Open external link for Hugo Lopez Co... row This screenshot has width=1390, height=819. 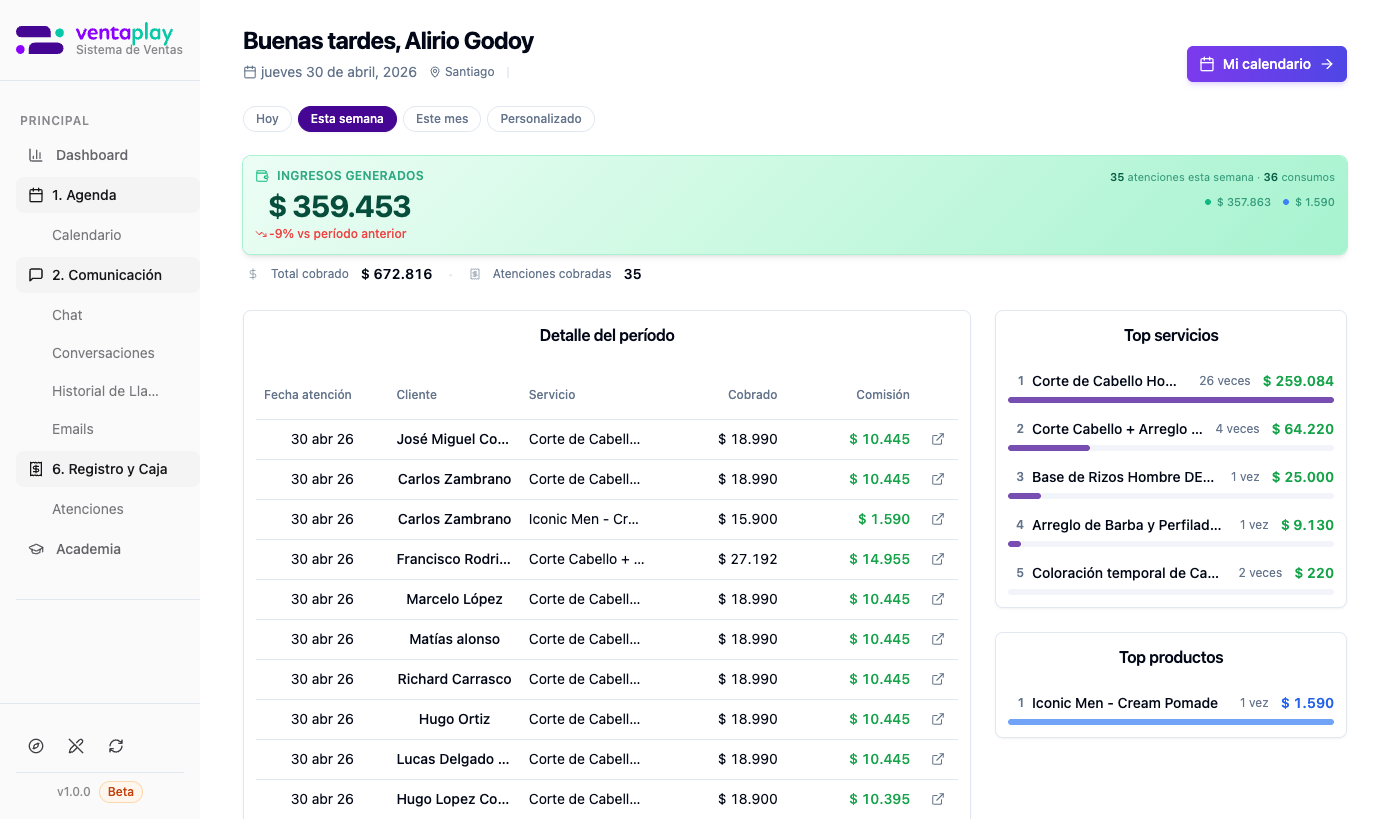pyautogui.click(x=938, y=799)
